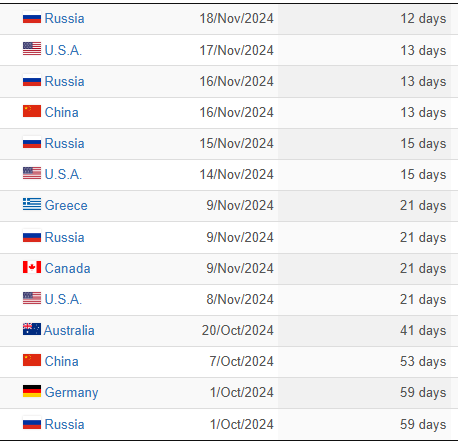Image resolution: width=458 pixels, height=441 pixels.
Task: Open the U.S.A. link dated 14/Nov/2024
Action: [63, 174]
